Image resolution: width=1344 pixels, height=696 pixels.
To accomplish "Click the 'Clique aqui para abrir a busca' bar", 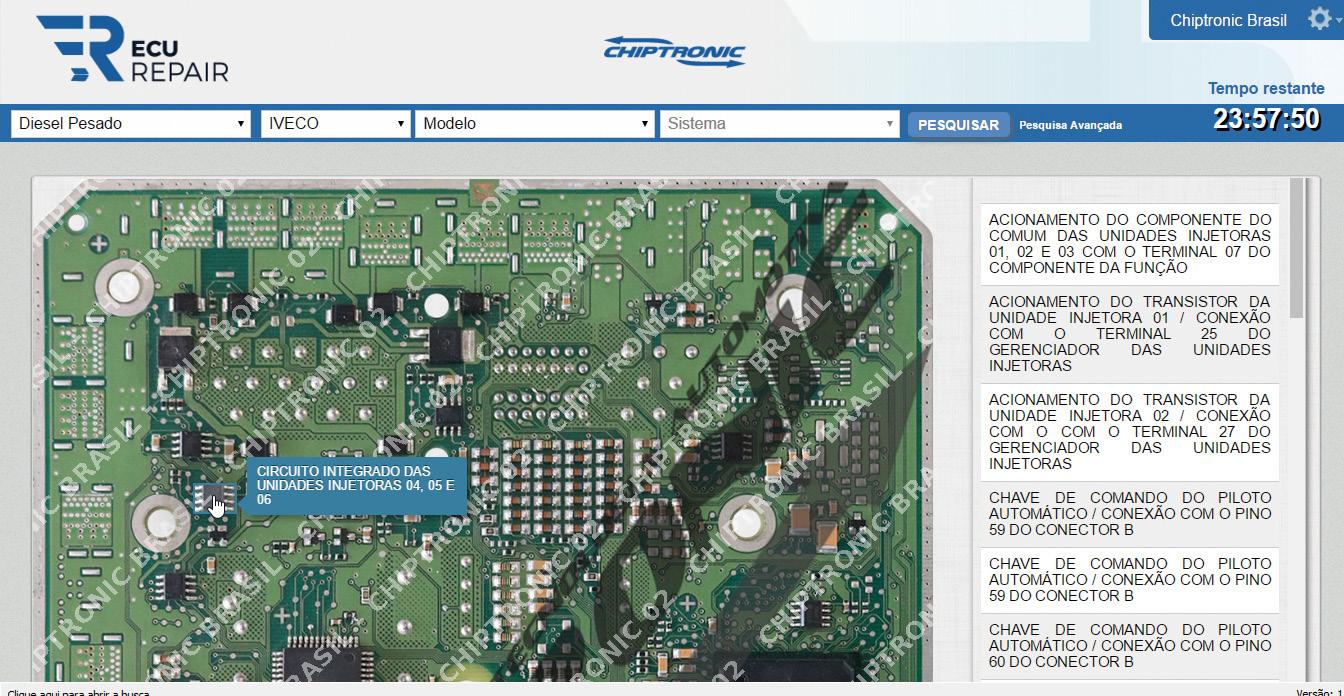I will coord(78,692).
